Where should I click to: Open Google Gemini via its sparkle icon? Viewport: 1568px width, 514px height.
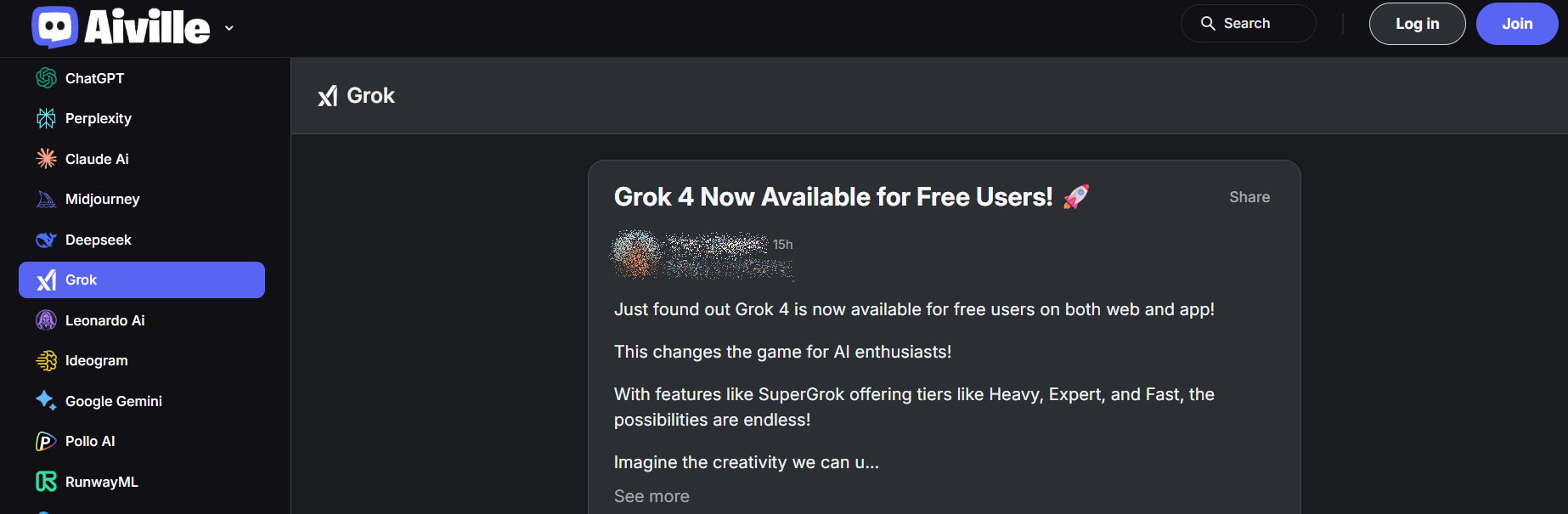[x=46, y=400]
